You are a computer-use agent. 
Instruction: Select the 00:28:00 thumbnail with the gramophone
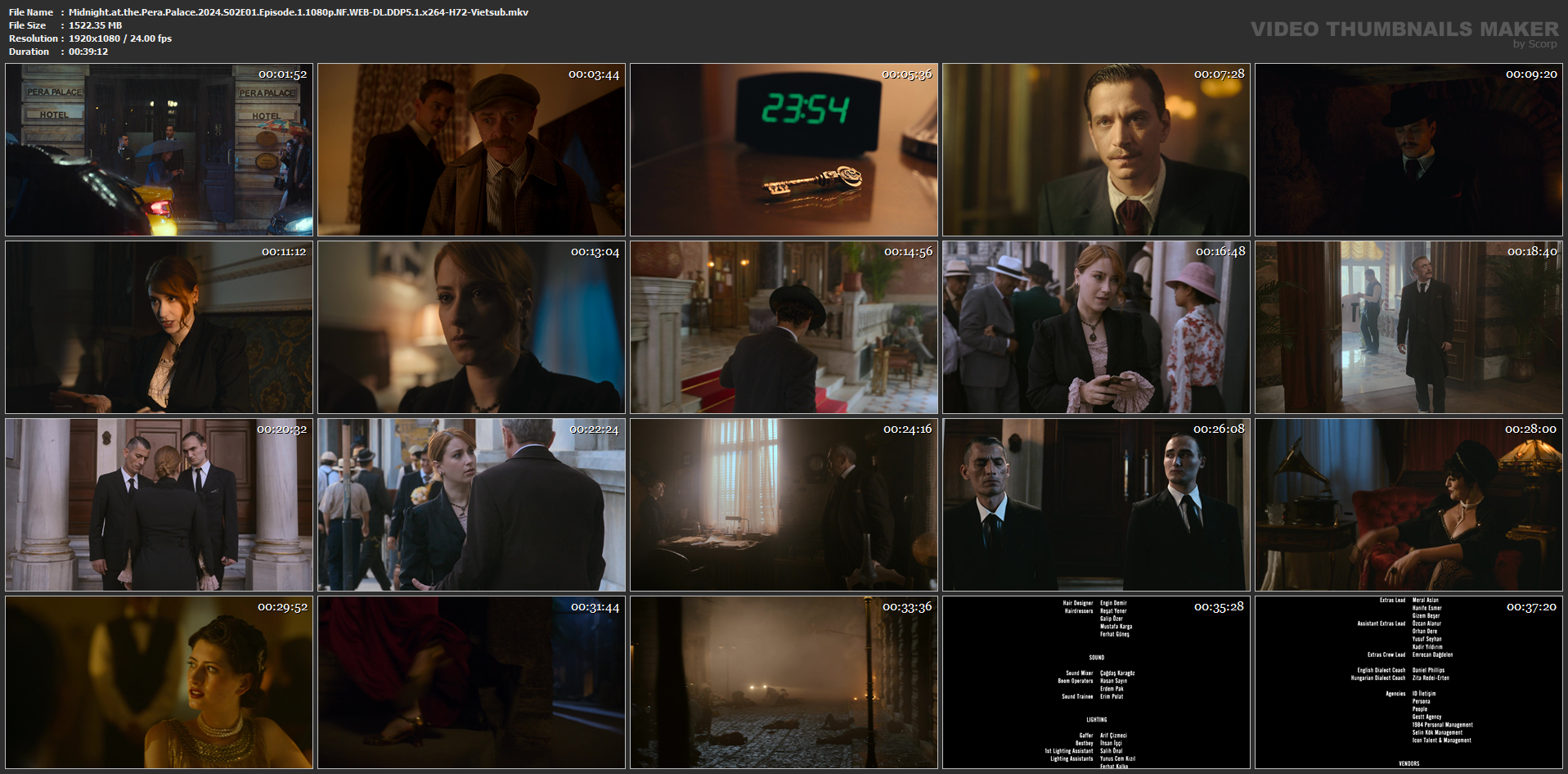pos(1409,505)
